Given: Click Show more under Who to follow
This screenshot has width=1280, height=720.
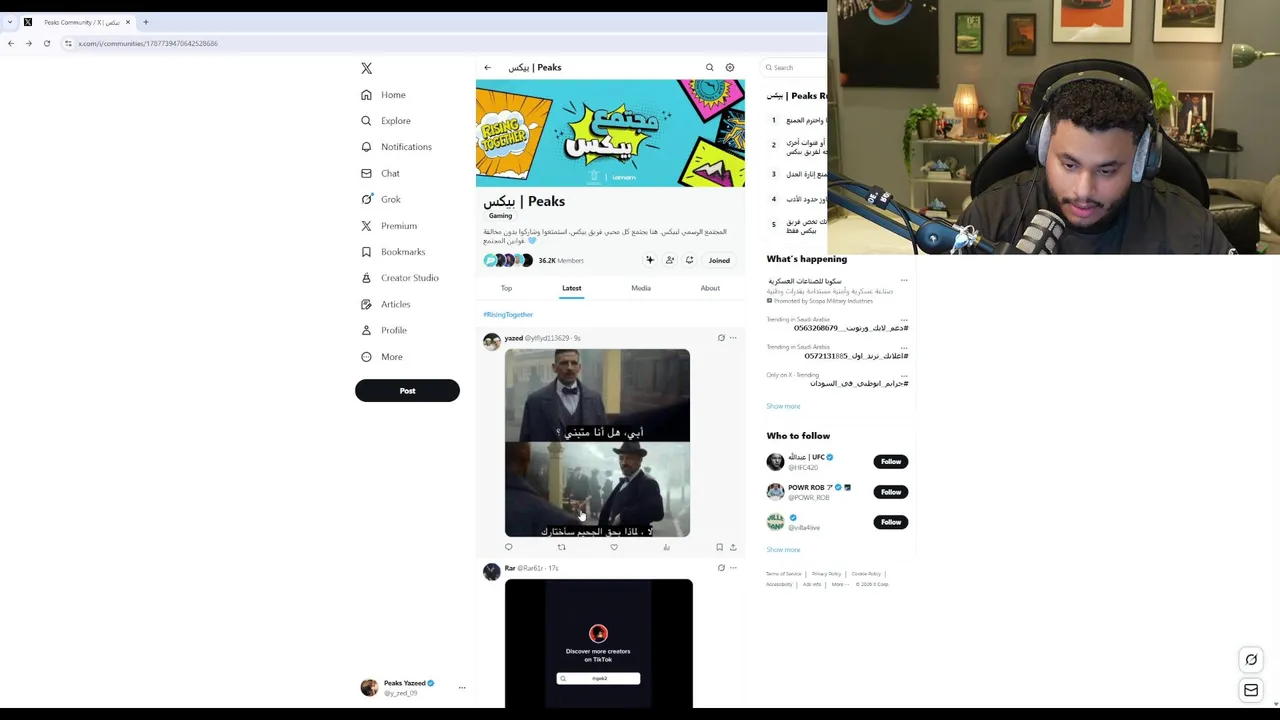Looking at the screenshot, I should pos(783,550).
